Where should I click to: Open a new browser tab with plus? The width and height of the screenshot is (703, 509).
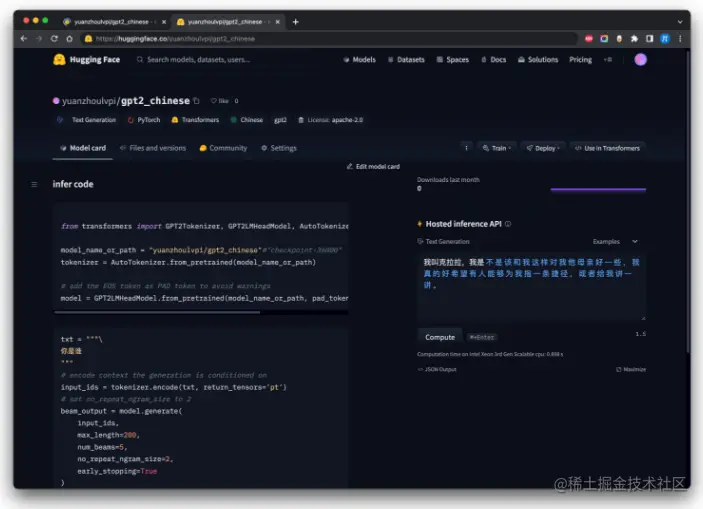point(295,22)
